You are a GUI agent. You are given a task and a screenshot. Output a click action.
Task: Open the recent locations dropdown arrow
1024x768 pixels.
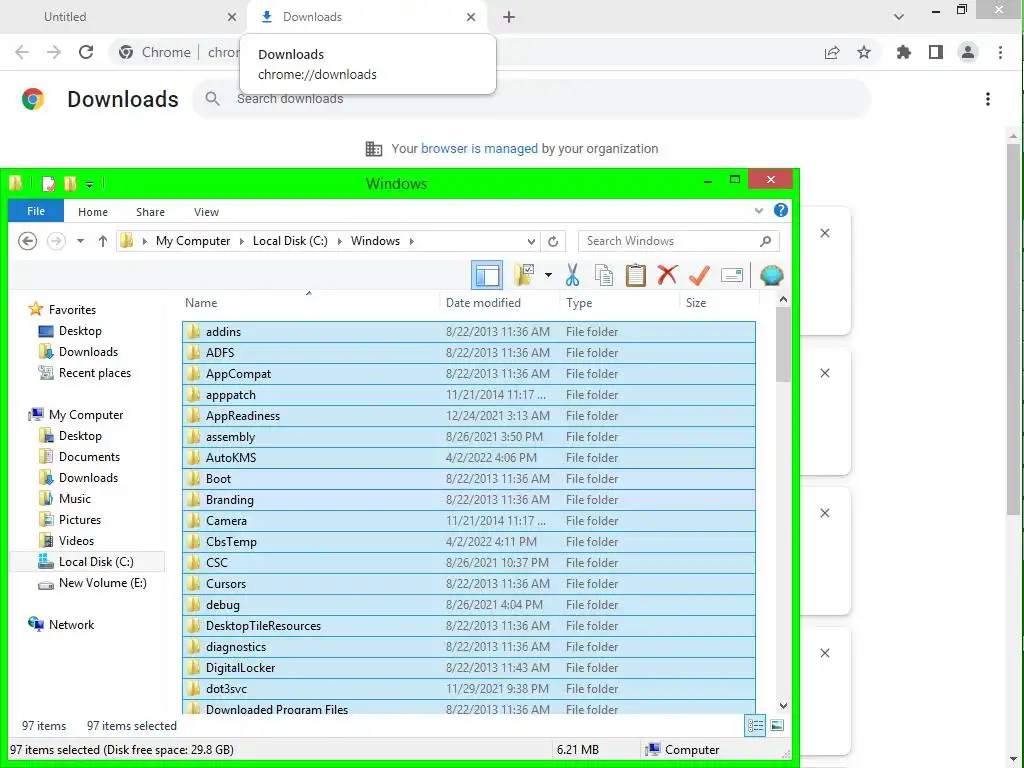(80, 241)
